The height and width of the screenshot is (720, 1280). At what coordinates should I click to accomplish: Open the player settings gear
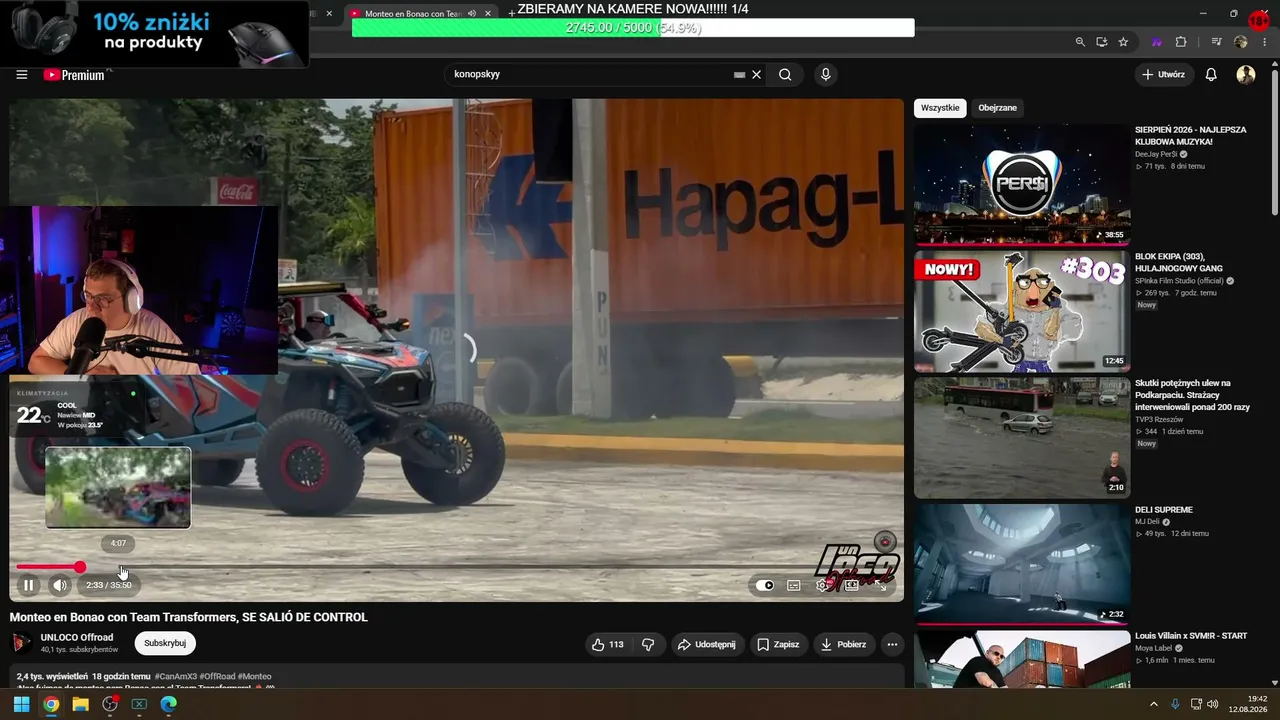(x=822, y=585)
